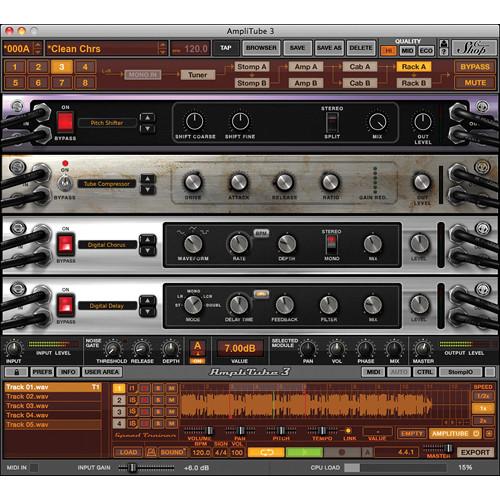This screenshot has width=500, height=500.
Task: Switch to the Rack B module
Action: click(414, 83)
